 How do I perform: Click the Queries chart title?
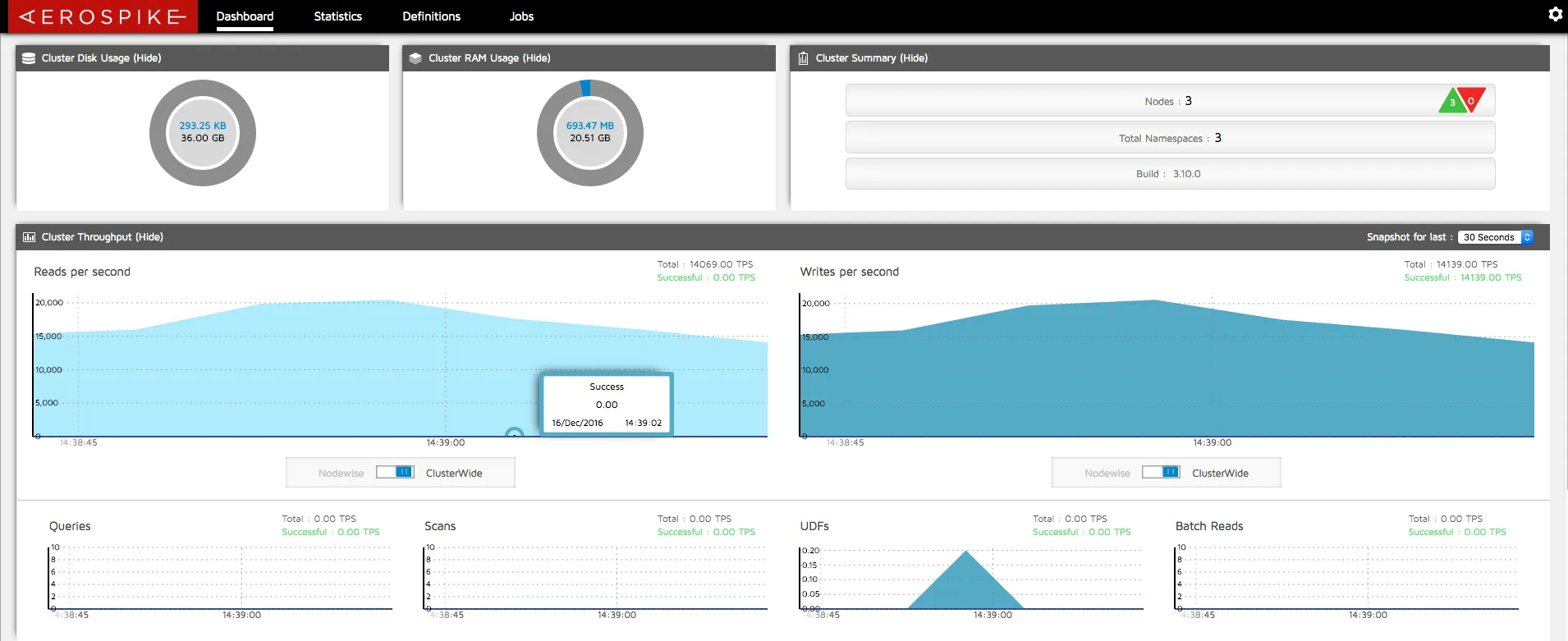point(70,526)
